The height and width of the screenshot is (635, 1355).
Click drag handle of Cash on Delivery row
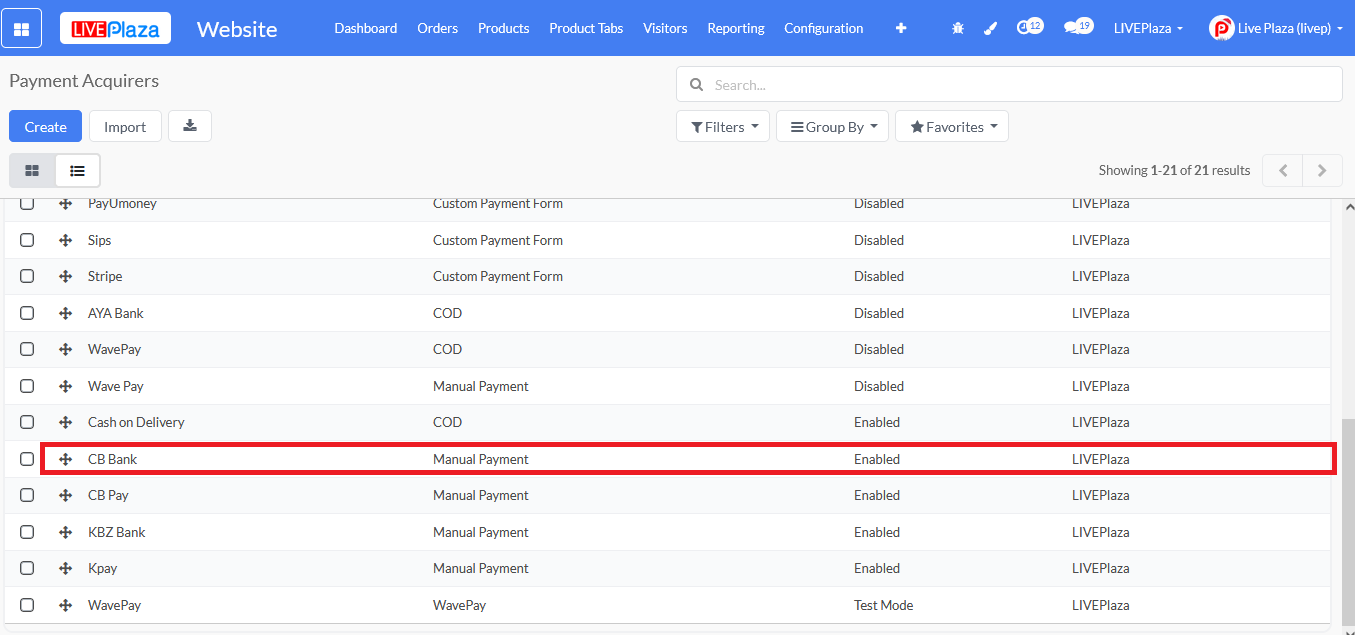pos(65,422)
